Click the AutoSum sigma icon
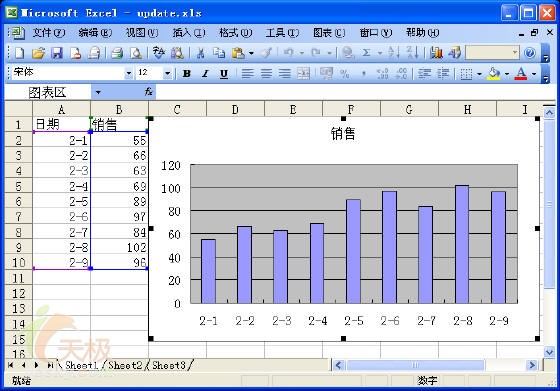 pyautogui.click(x=366, y=53)
